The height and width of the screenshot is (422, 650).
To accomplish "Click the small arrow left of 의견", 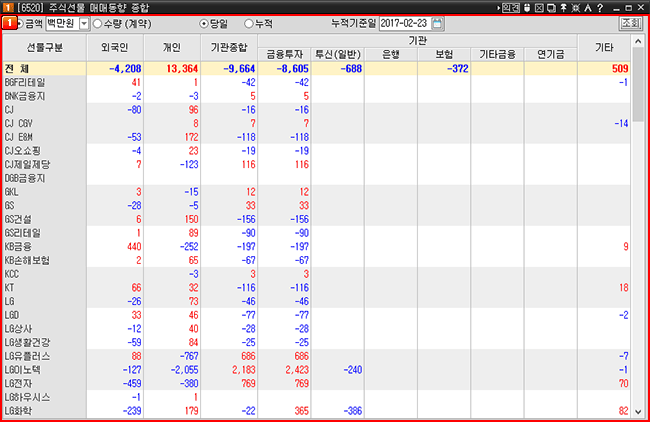I will 499,8.
